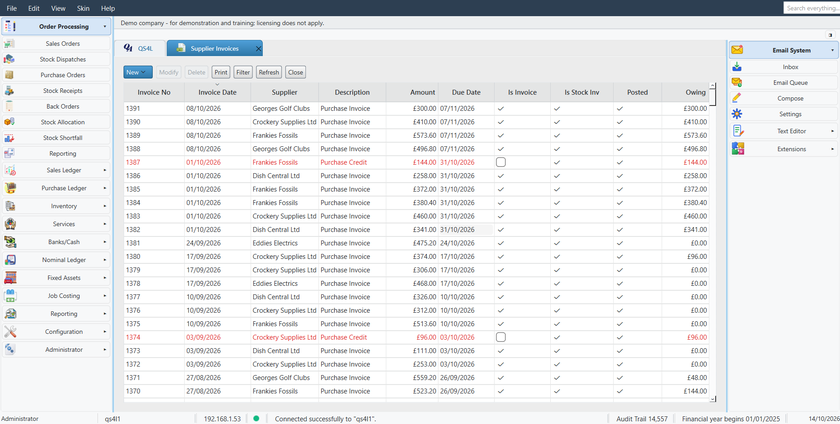
Task: Expand the Sales Ledger submenu
Action: point(105,170)
